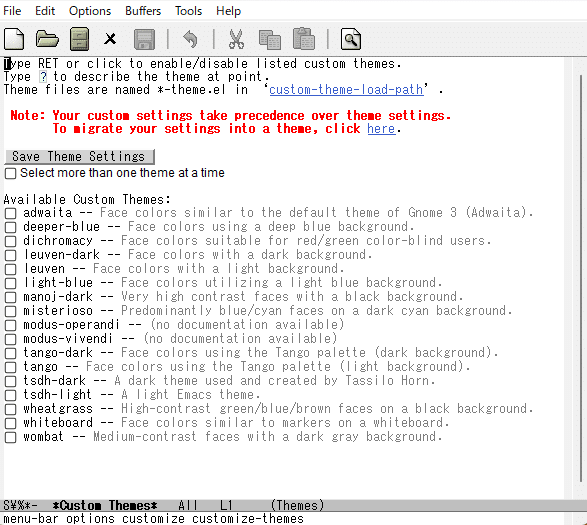Click the Save floppy disk icon
This screenshot has height=525, width=587.
tap(144, 39)
